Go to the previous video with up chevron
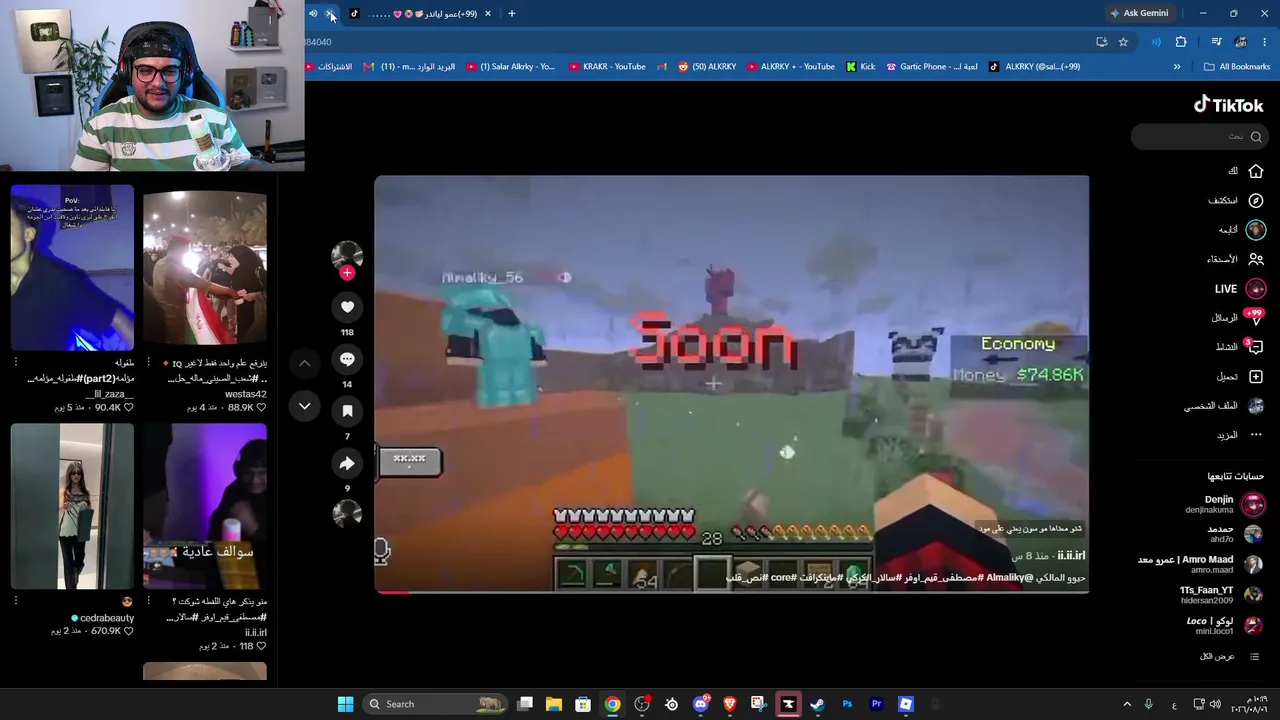Viewport: 1280px width, 720px height. click(304, 363)
